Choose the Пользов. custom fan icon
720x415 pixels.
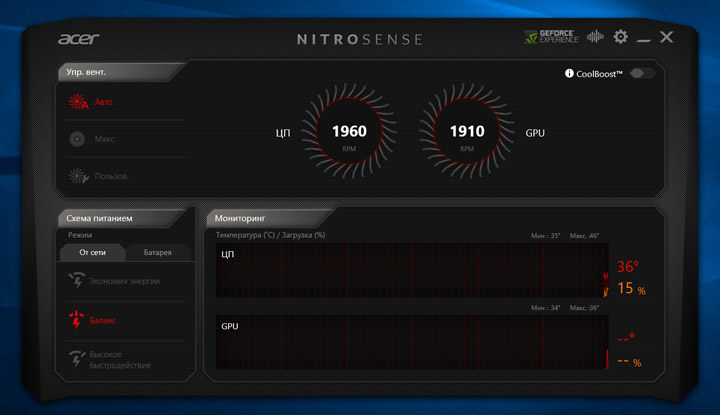click(x=77, y=176)
